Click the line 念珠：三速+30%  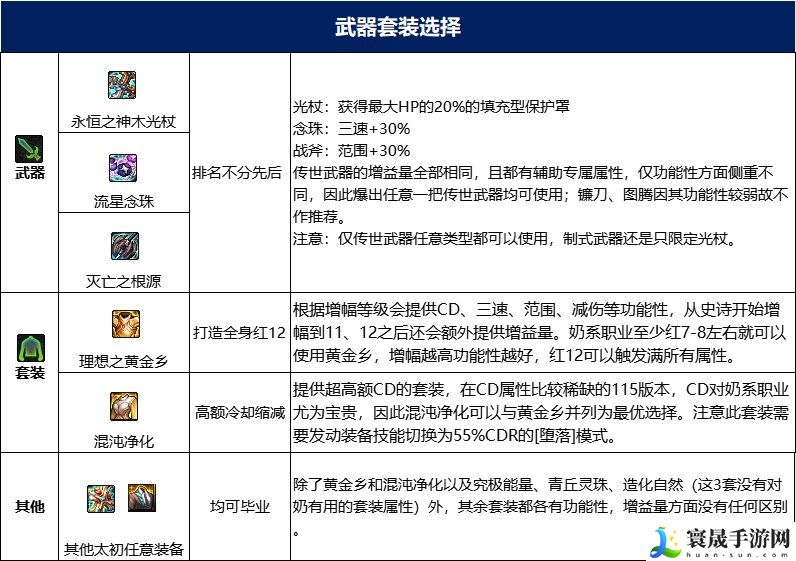351,129
